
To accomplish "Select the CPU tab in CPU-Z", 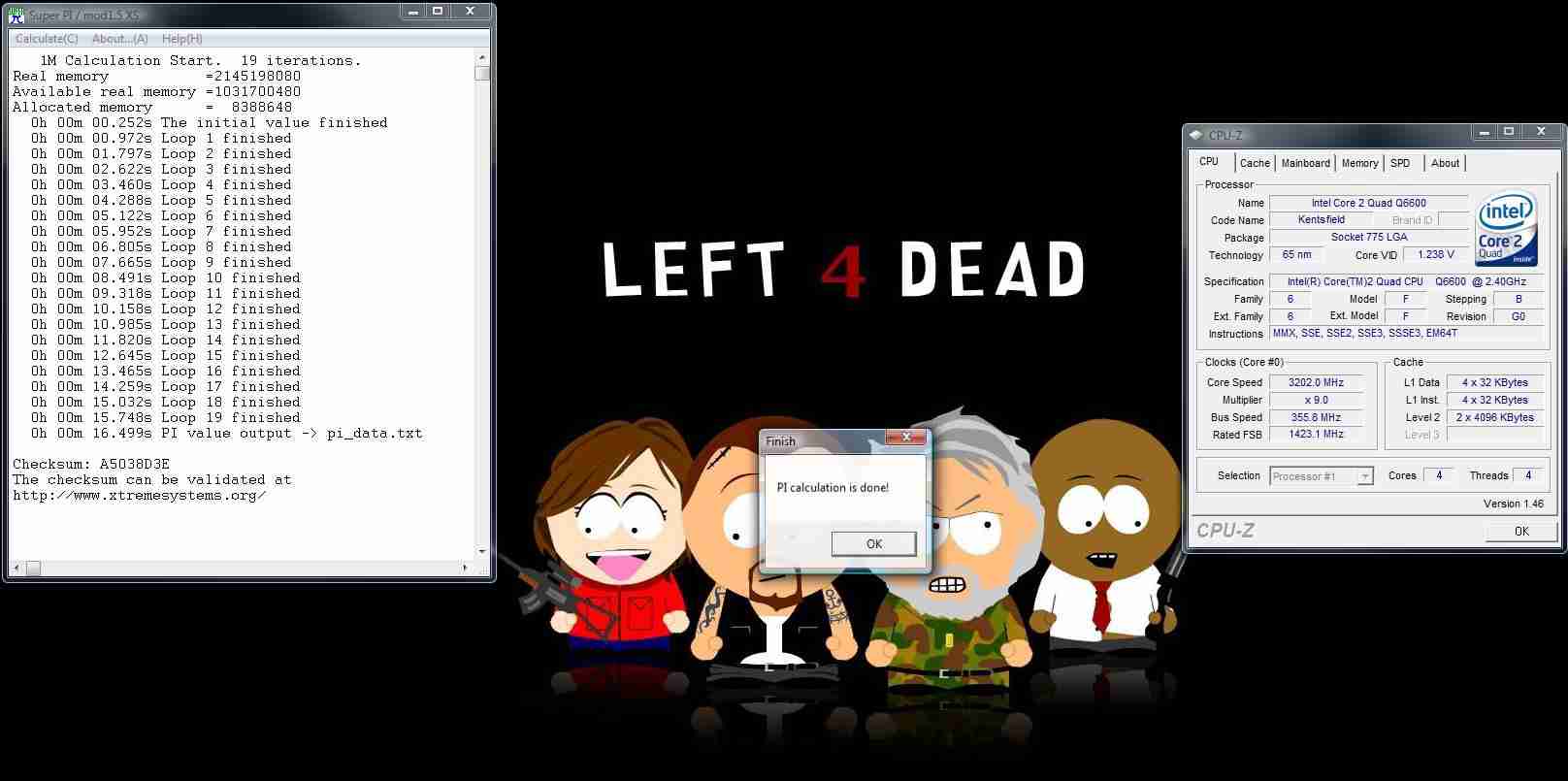I will tap(1209, 162).
